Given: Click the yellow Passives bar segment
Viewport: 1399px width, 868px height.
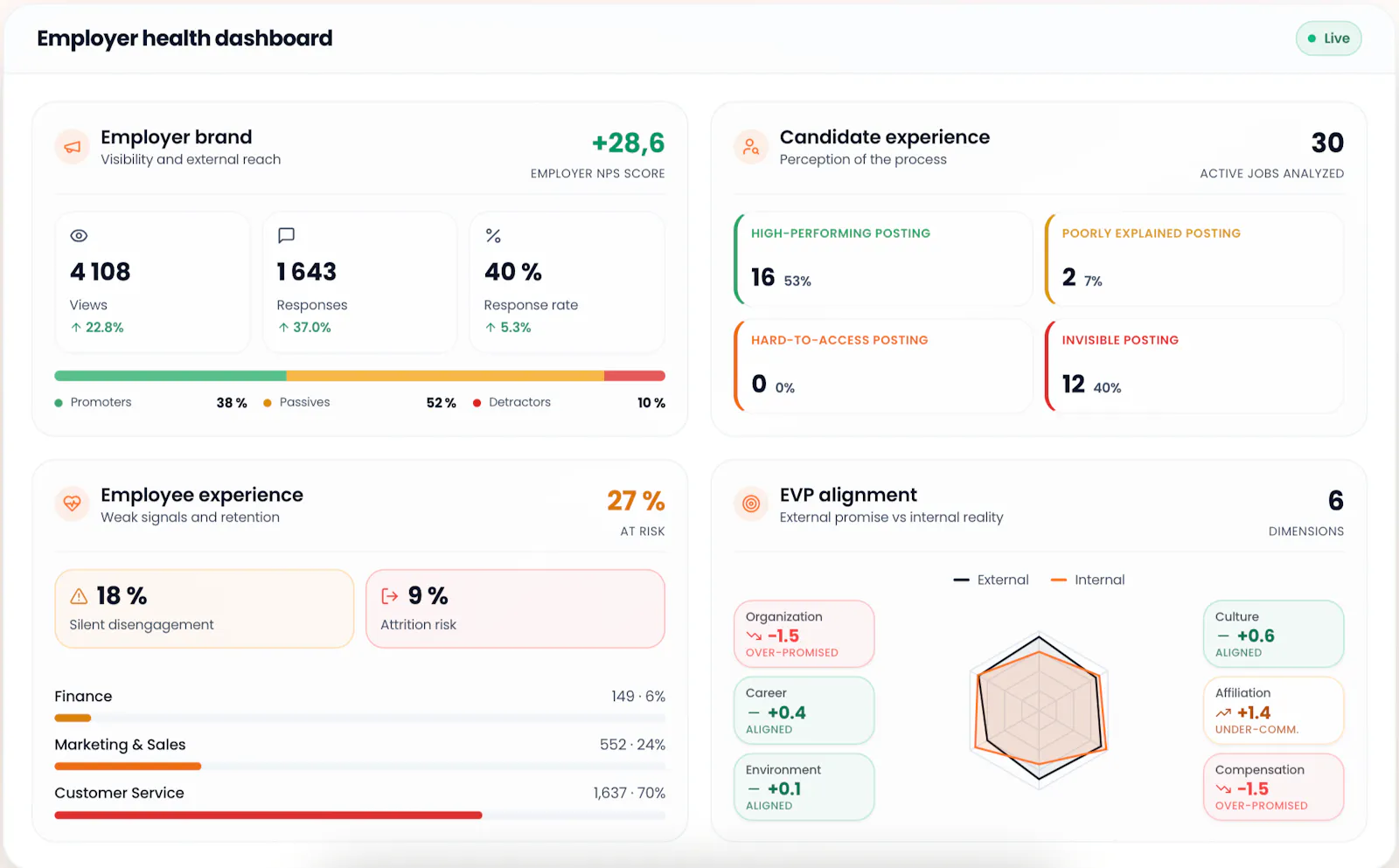Looking at the screenshot, I should coord(445,376).
